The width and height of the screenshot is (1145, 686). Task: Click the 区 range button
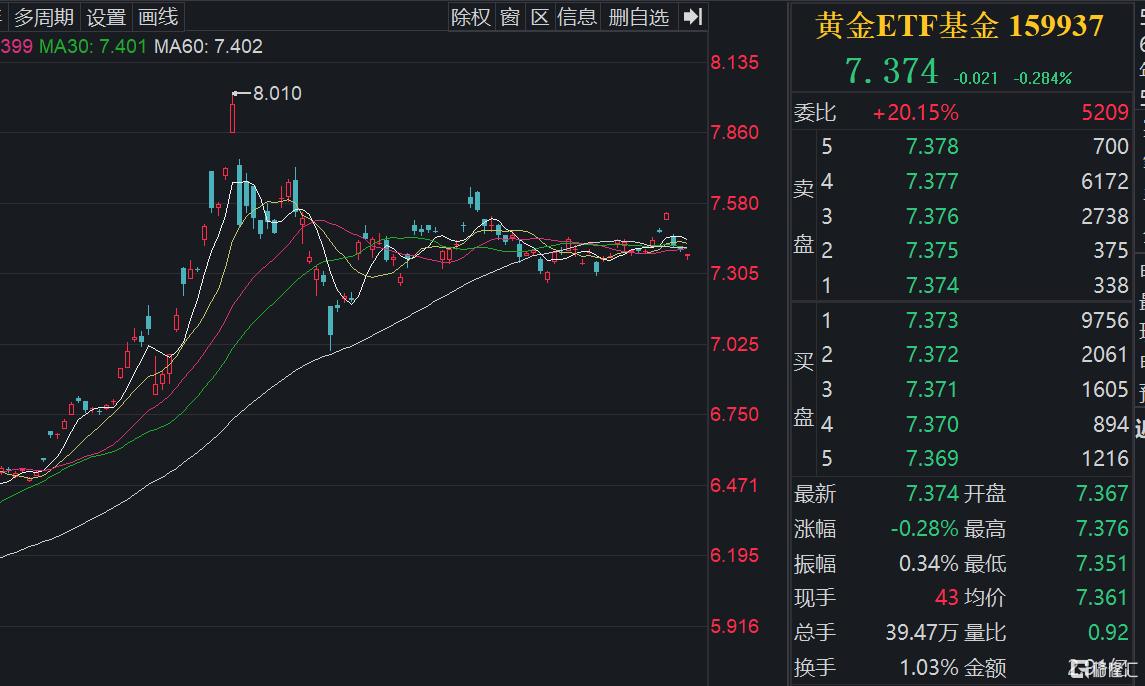pos(540,17)
